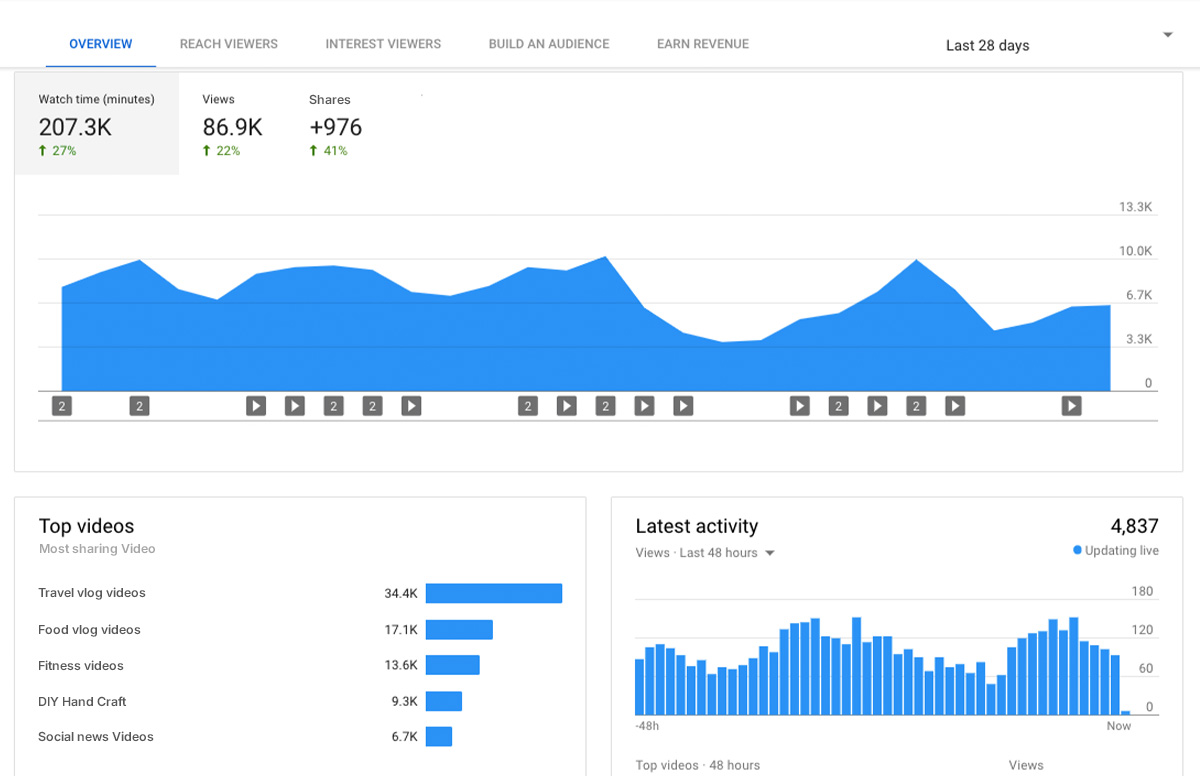Click the 6.7K axis label
Screen dimensions: 1200x776
[1139, 295]
